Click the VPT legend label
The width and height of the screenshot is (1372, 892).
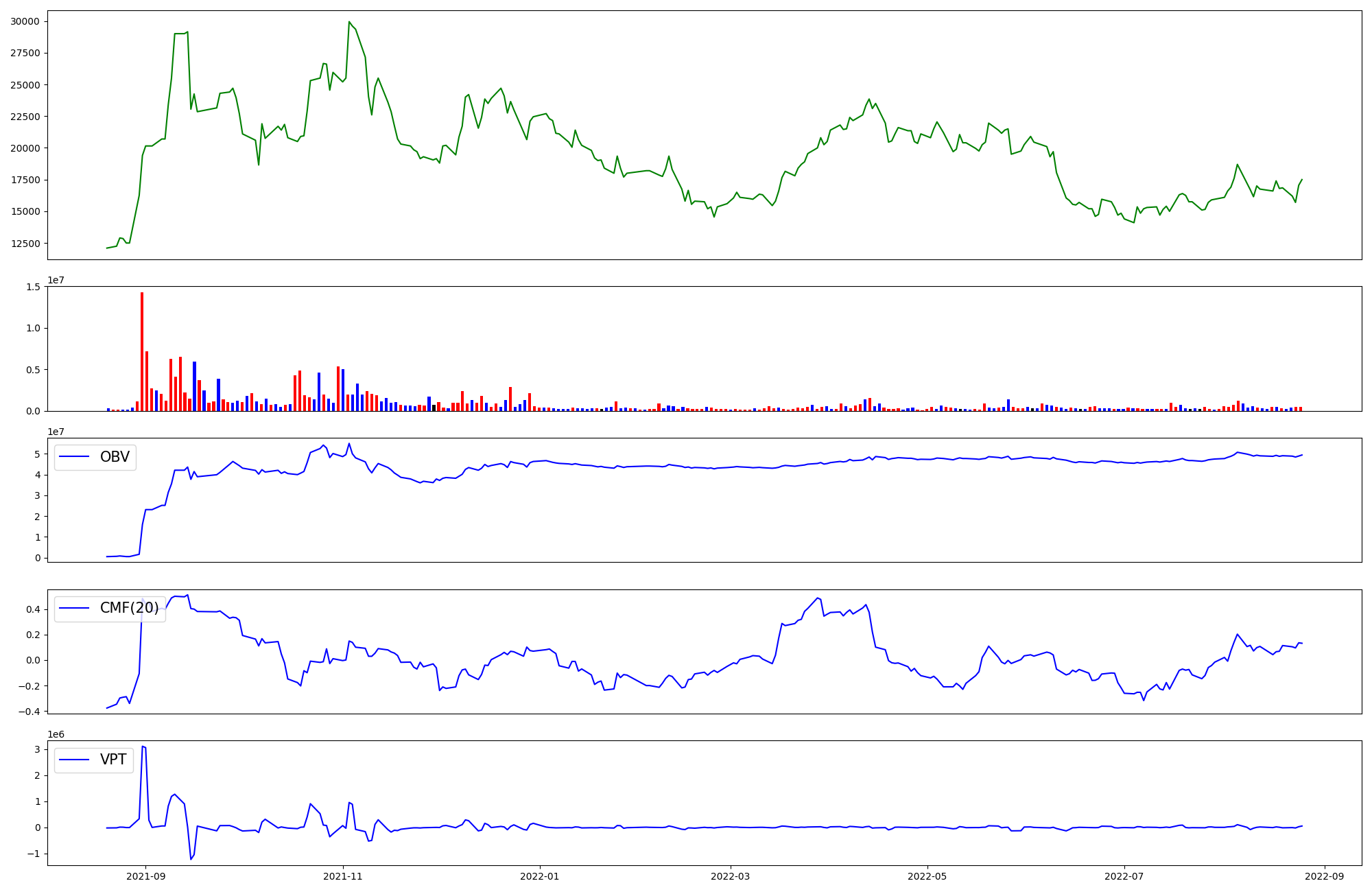tap(113, 760)
